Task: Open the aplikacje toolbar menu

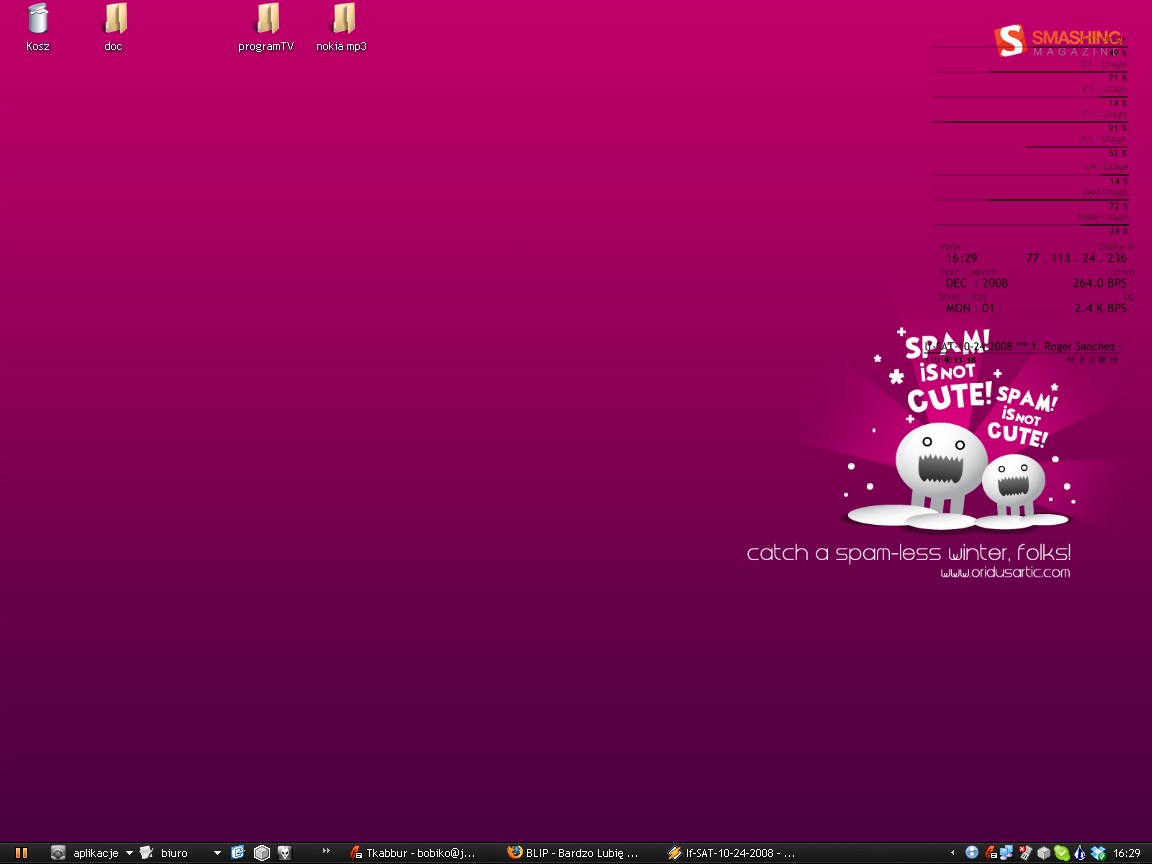Action: click(x=96, y=853)
